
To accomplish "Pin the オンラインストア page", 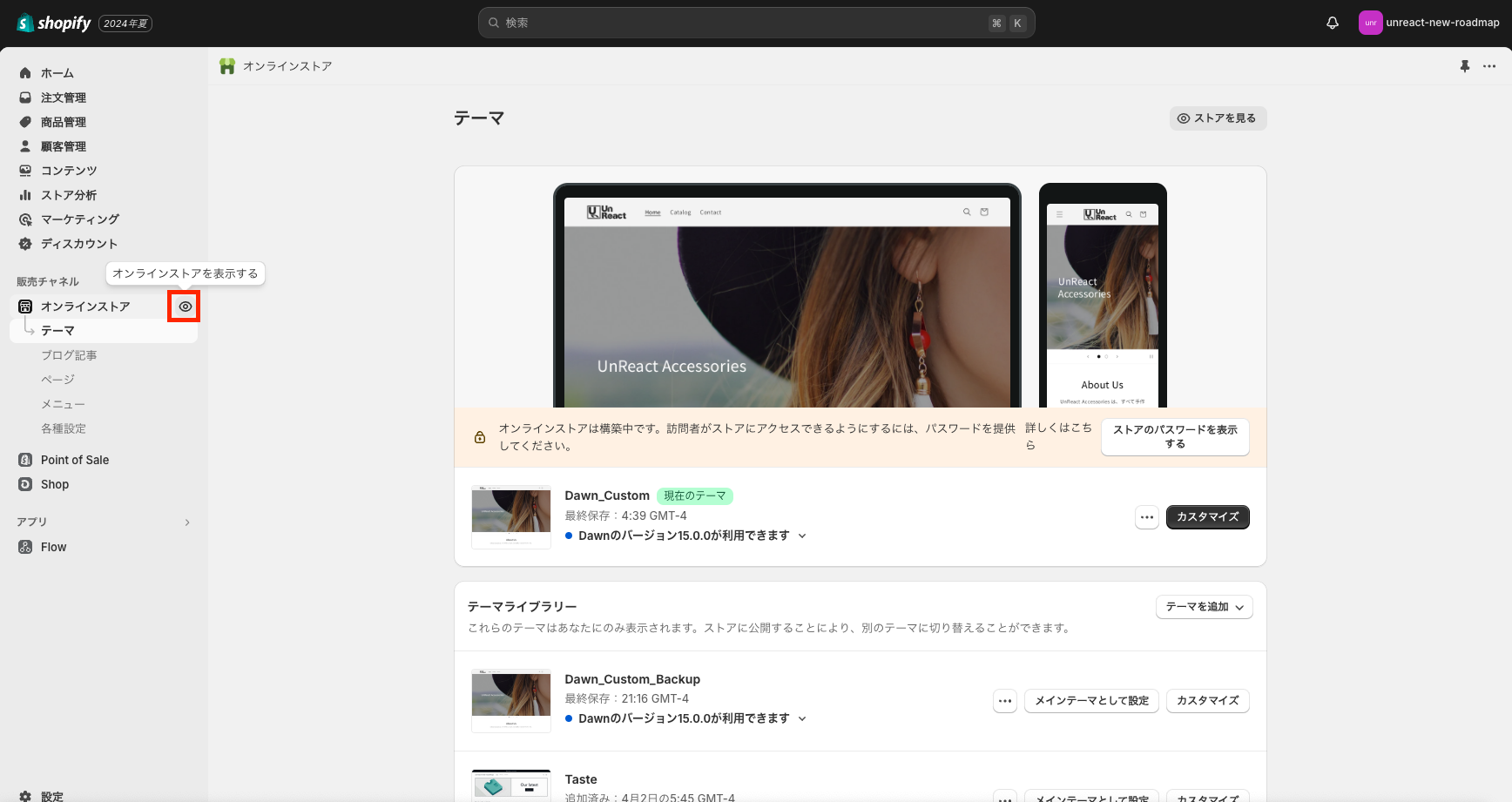I will coord(1465,65).
